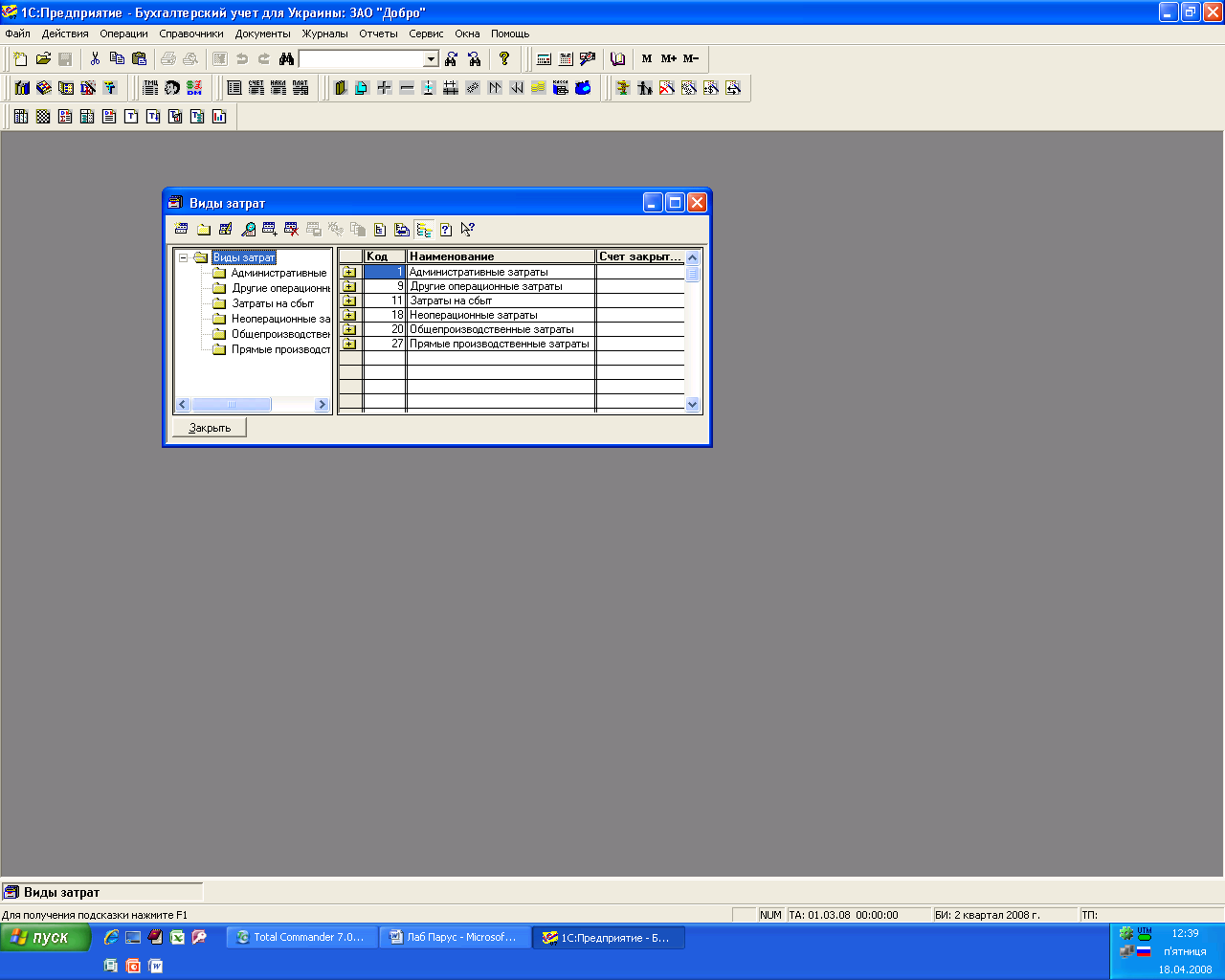Open the Файл menu

pos(17,33)
